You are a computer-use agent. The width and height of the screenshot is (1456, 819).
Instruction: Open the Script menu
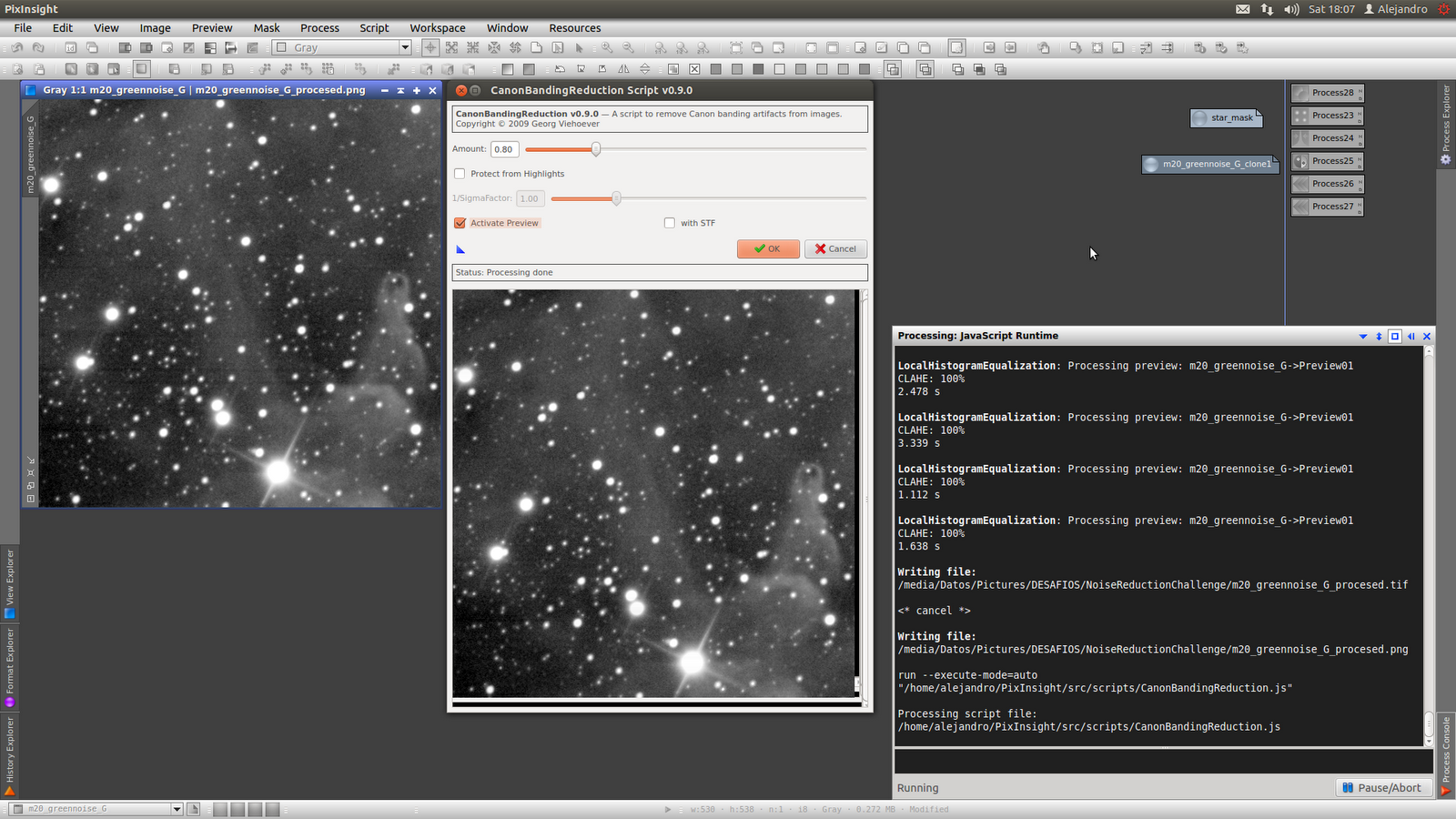[374, 28]
